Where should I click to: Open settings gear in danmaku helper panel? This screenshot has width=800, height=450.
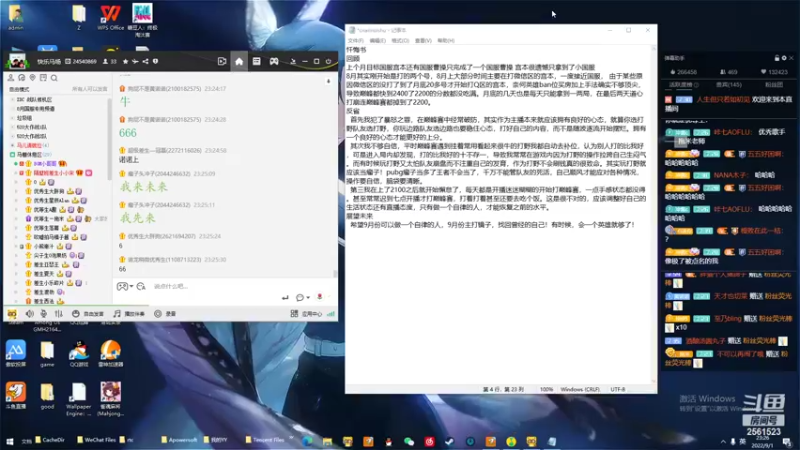pos(784,58)
